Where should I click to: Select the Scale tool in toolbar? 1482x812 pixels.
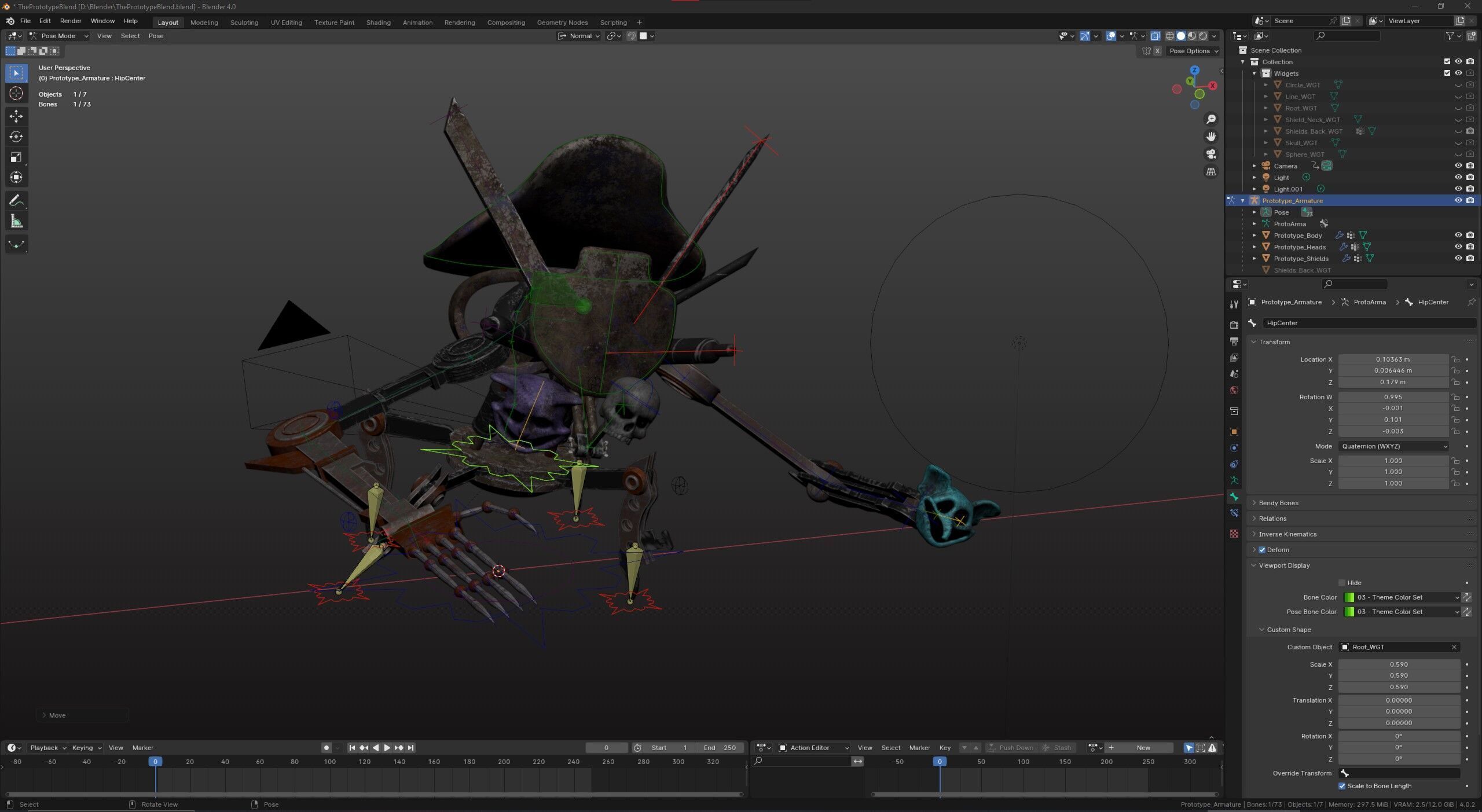(16, 157)
